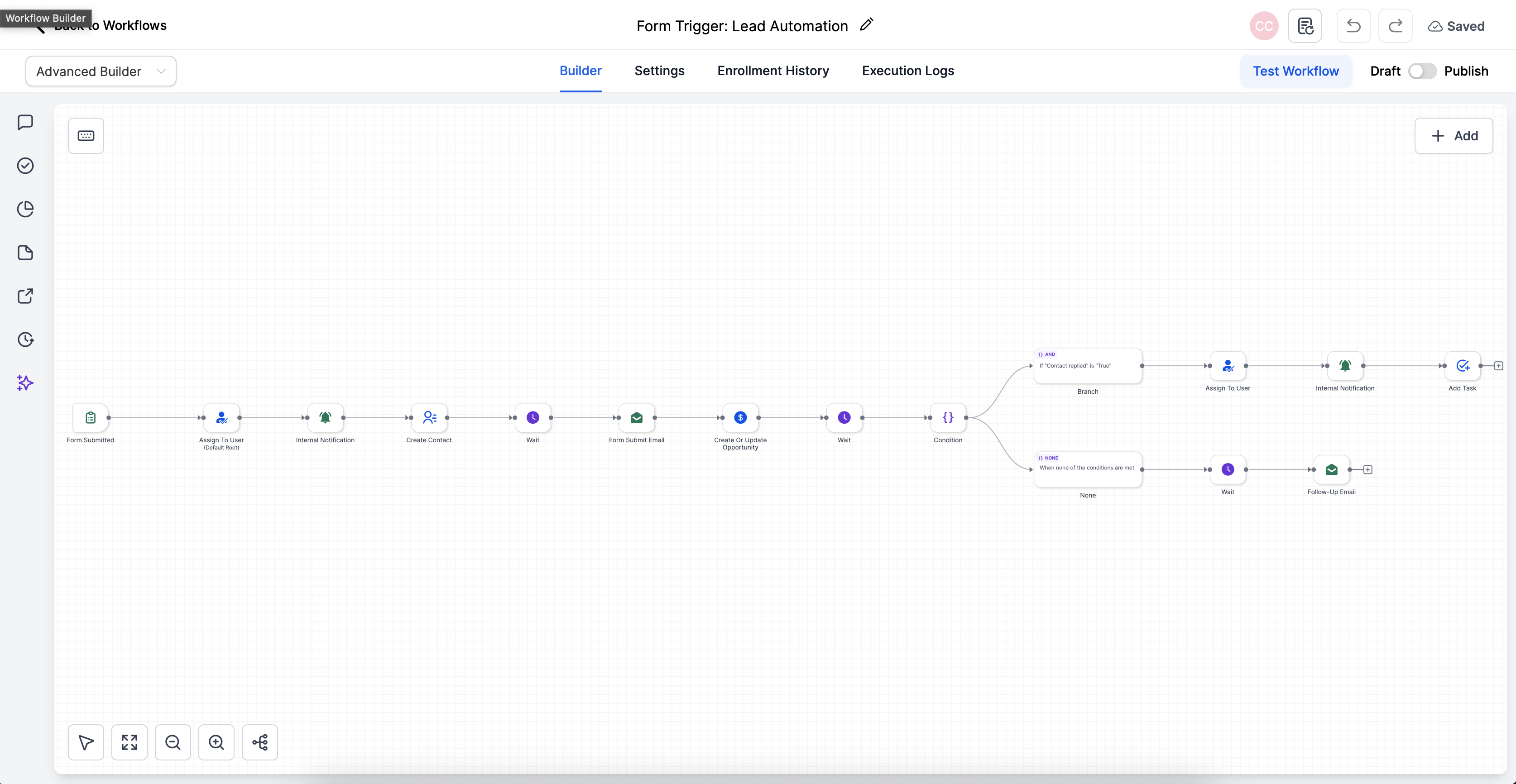
Task: Click the CC user avatar
Action: pyautogui.click(x=1264, y=26)
